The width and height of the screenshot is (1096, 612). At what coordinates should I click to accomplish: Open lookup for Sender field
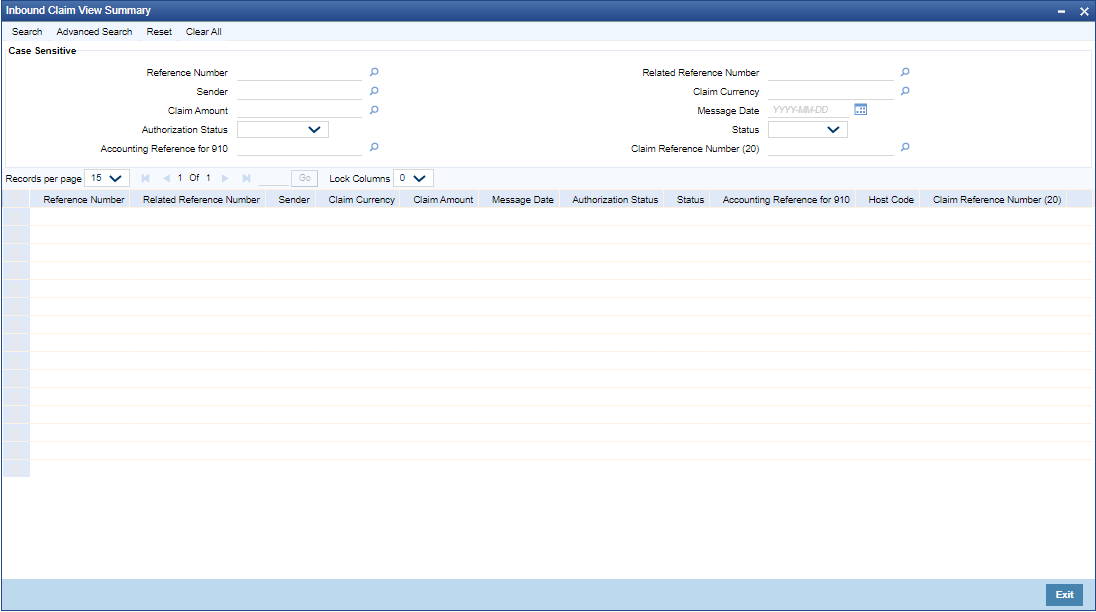374,91
